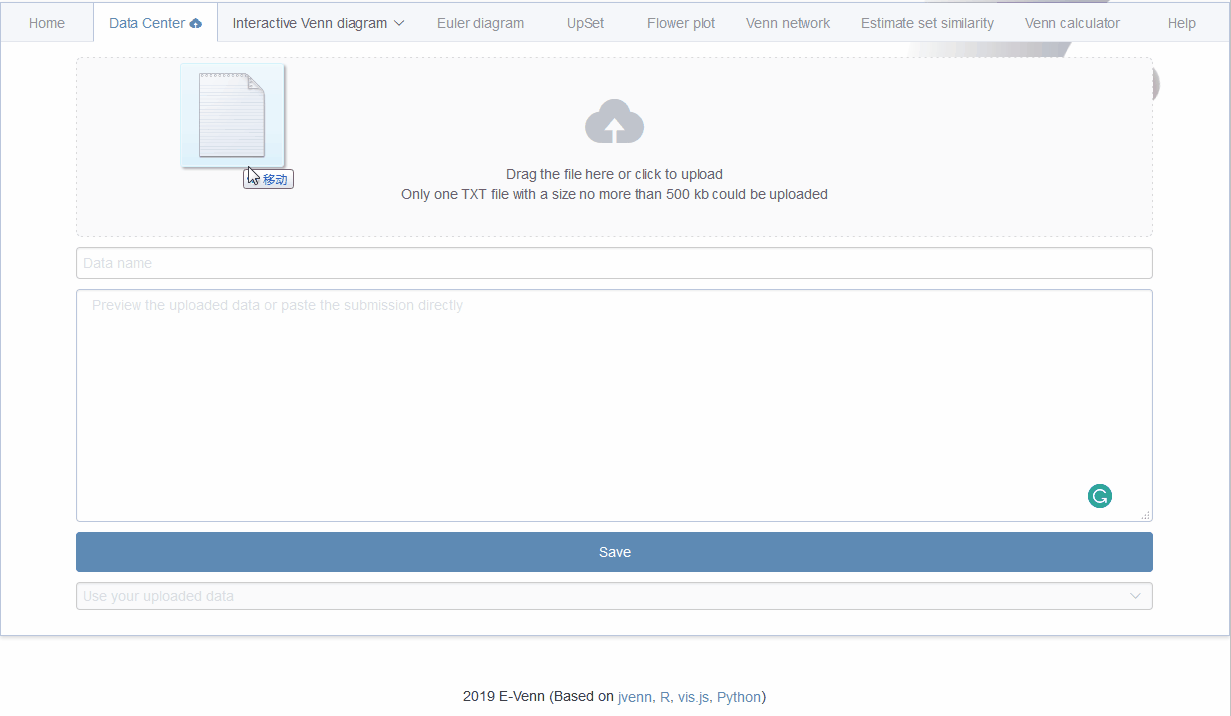The height and width of the screenshot is (716, 1231).
Task: Click the cloud upload icon in drop zone
Action: (614, 122)
